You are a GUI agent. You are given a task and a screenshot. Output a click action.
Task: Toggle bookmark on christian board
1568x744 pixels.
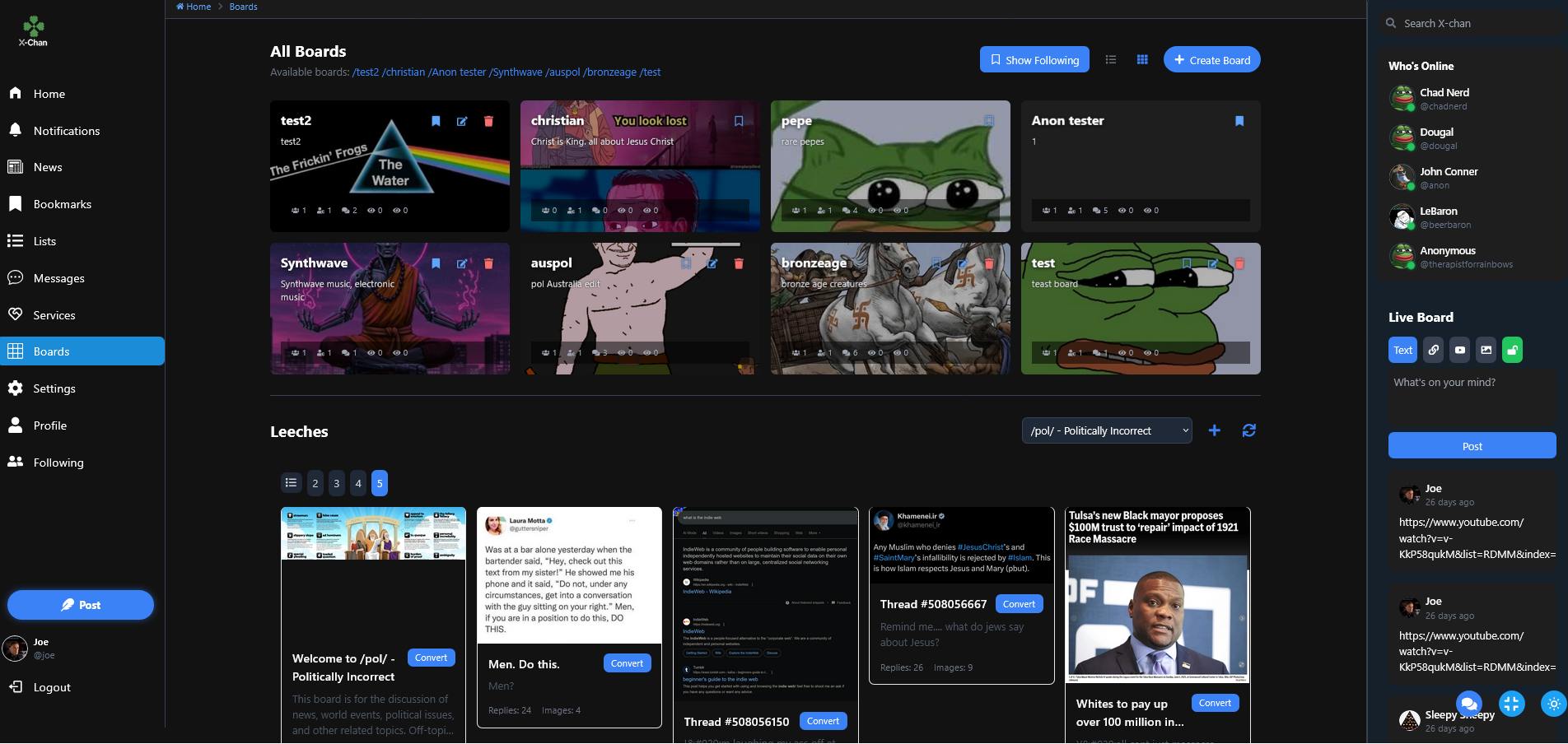[739, 121]
